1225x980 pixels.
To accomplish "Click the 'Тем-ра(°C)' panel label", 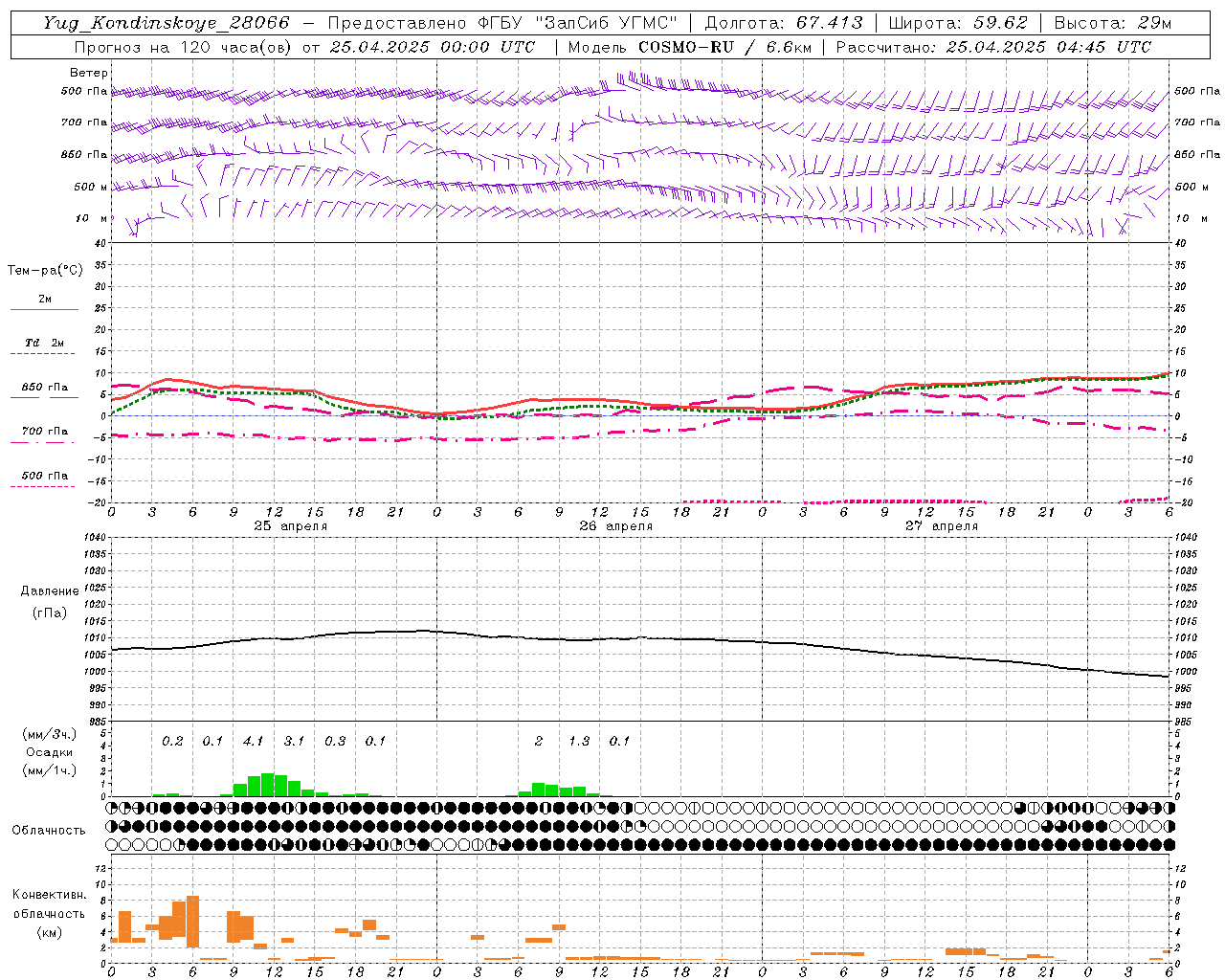I will (45, 271).
